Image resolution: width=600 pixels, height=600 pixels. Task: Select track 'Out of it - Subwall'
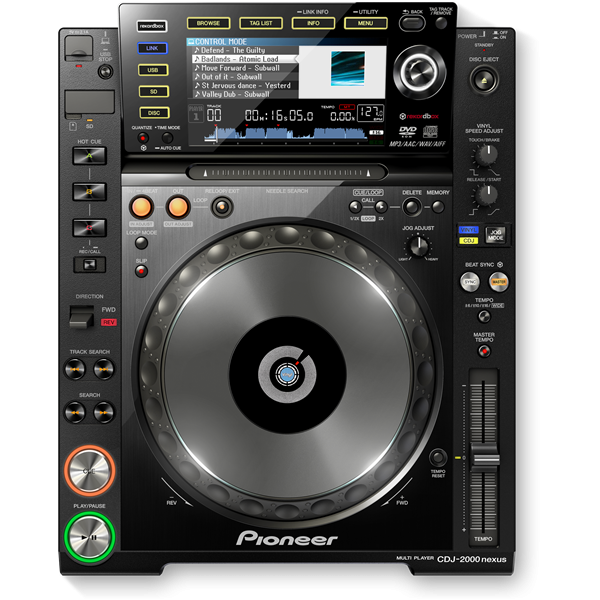[244, 77]
